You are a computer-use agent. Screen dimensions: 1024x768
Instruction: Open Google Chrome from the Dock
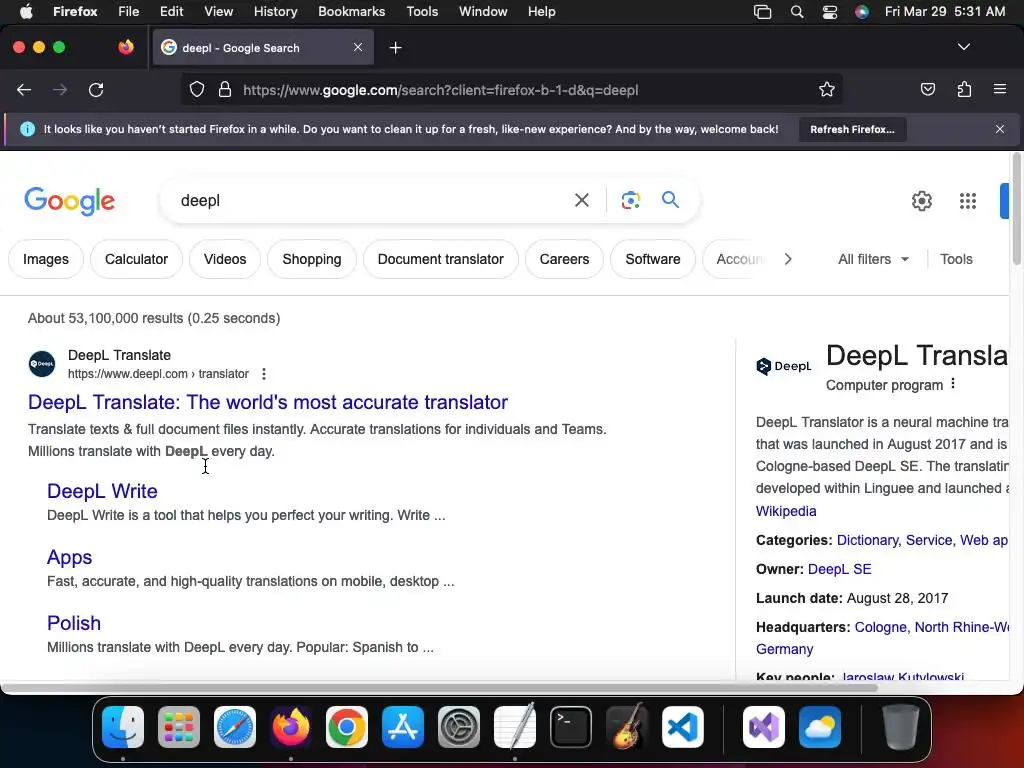(x=347, y=727)
